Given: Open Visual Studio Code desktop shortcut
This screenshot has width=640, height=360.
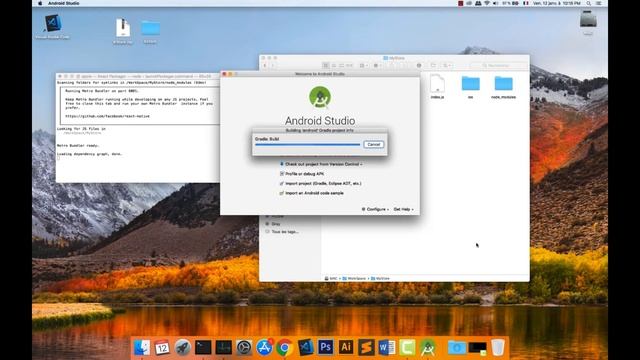Looking at the screenshot, I should tap(53, 27).
